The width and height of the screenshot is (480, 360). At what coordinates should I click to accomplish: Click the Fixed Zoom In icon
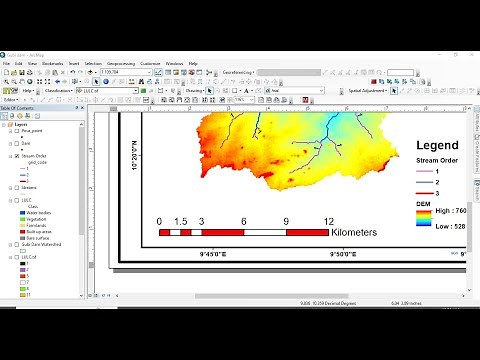[x=39, y=81]
